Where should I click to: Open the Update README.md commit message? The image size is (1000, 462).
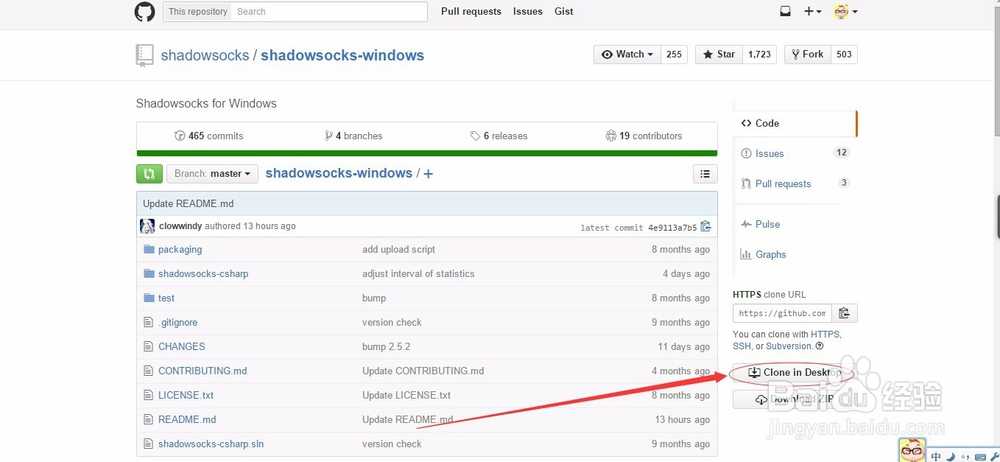(x=188, y=204)
